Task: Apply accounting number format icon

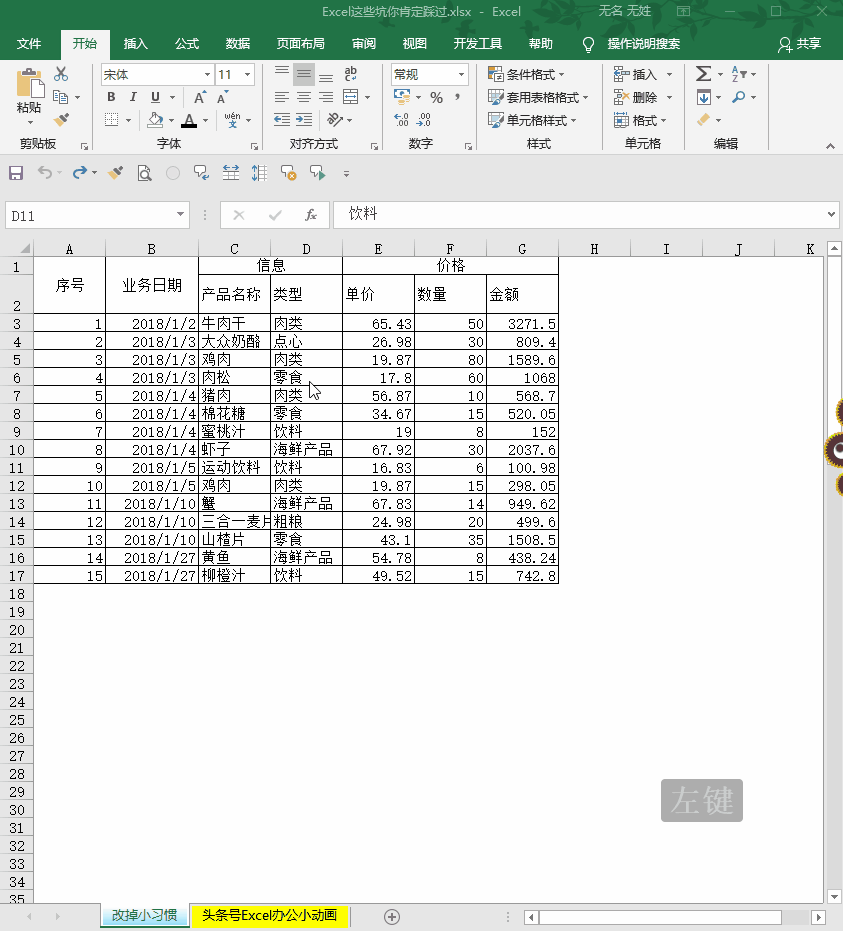Action: [402, 96]
